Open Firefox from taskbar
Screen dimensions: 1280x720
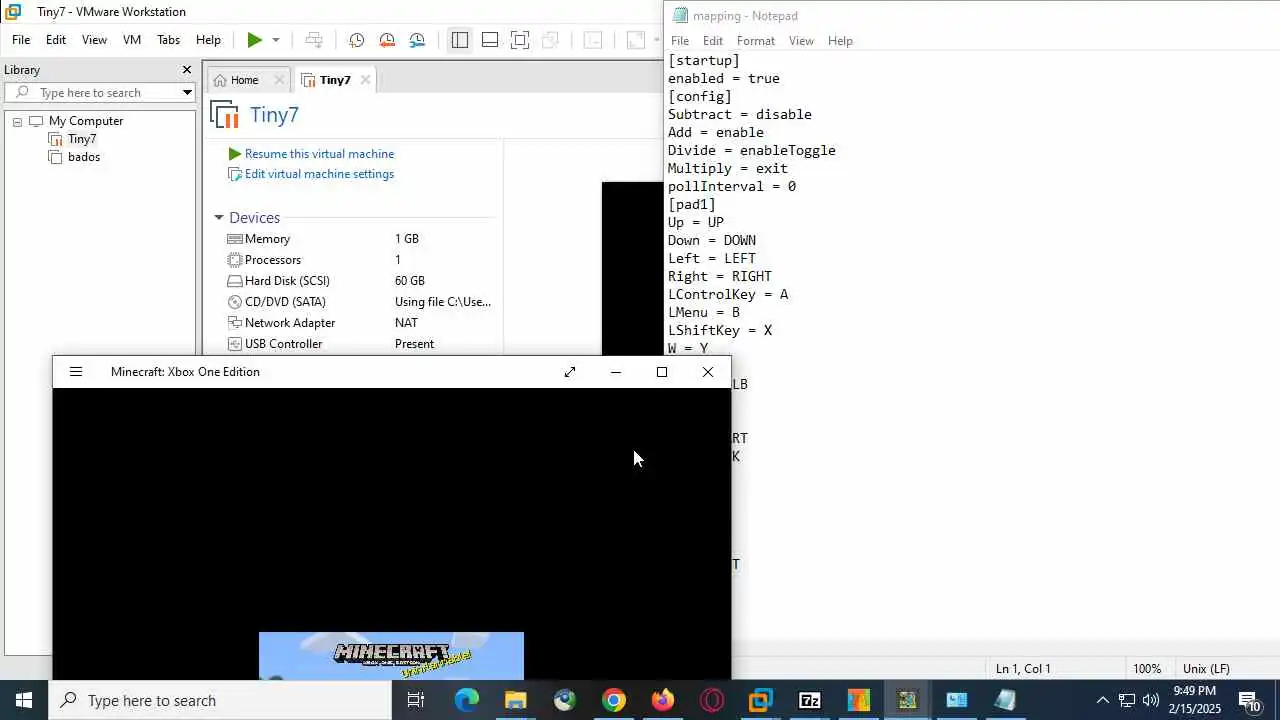tap(663, 700)
